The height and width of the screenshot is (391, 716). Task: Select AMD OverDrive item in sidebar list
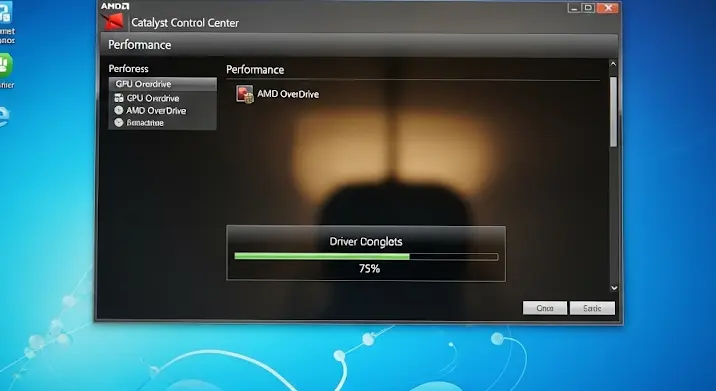click(156, 111)
